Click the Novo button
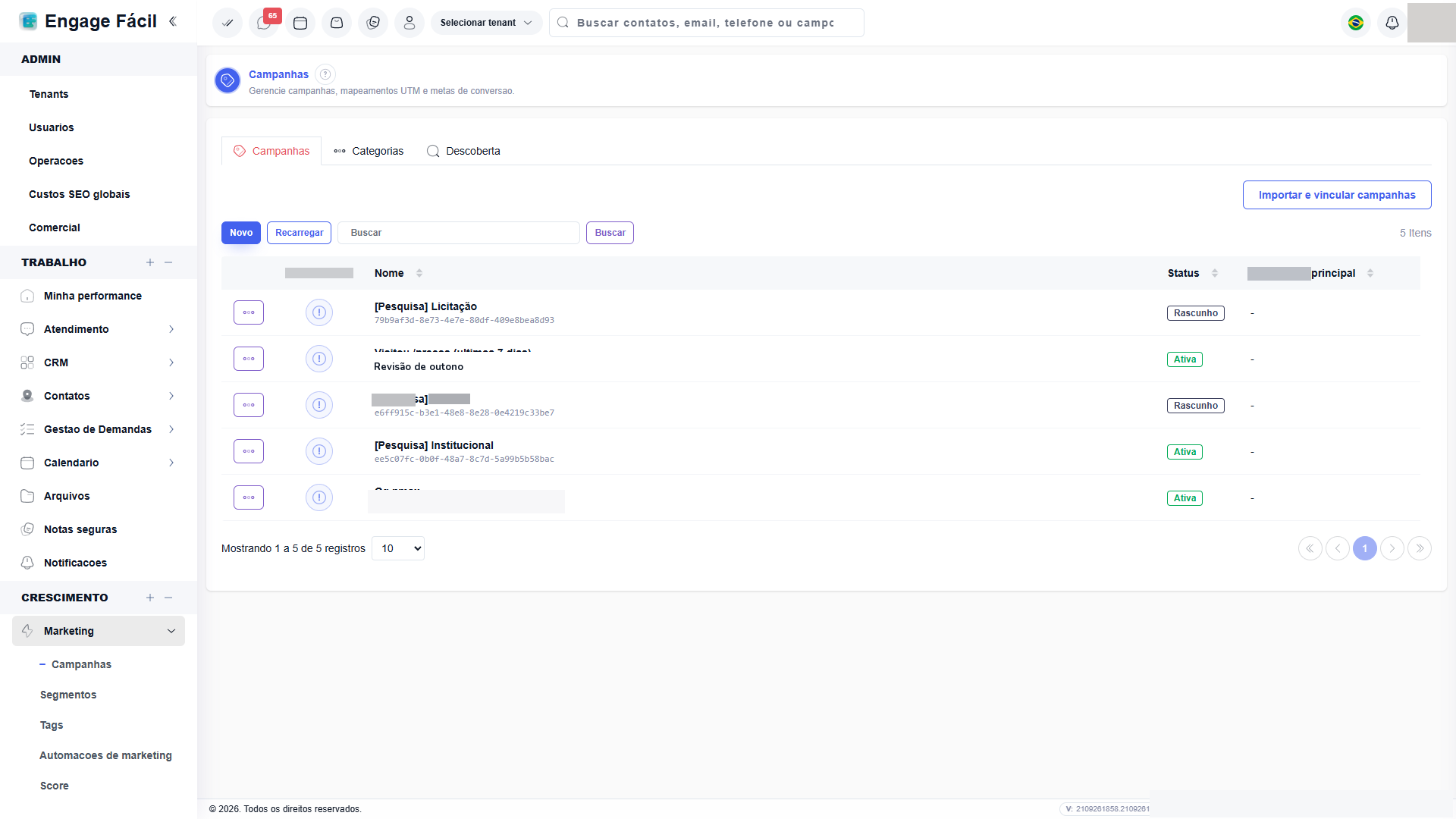The image size is (1456, 819). (241, 233)
